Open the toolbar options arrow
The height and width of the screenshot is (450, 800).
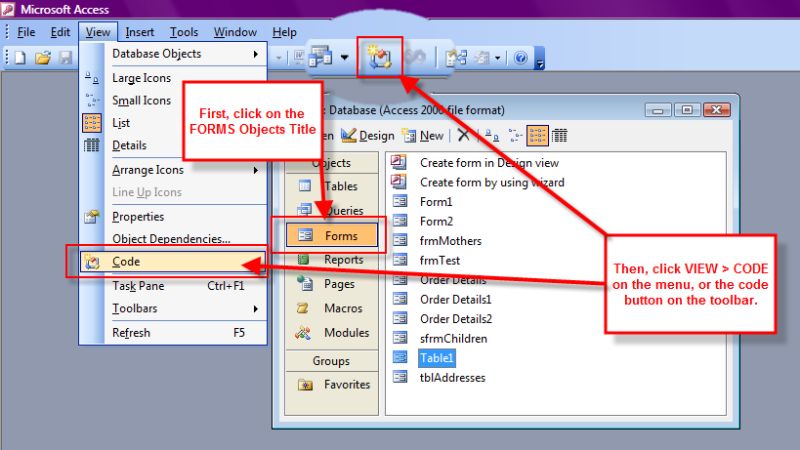click(x=540, y=58)
